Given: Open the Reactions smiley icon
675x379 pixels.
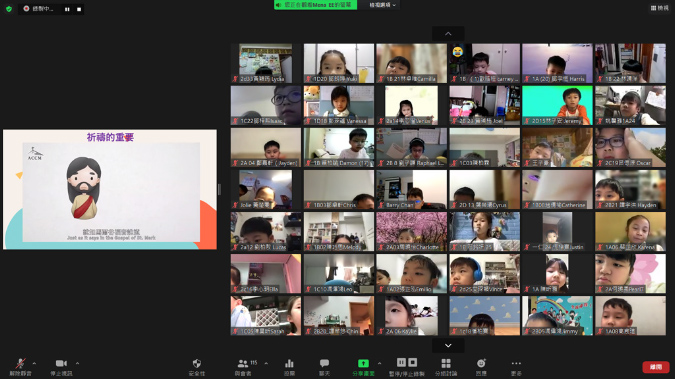Looking at the screenshot, I should pyautogui.click(x=481, y=367).
